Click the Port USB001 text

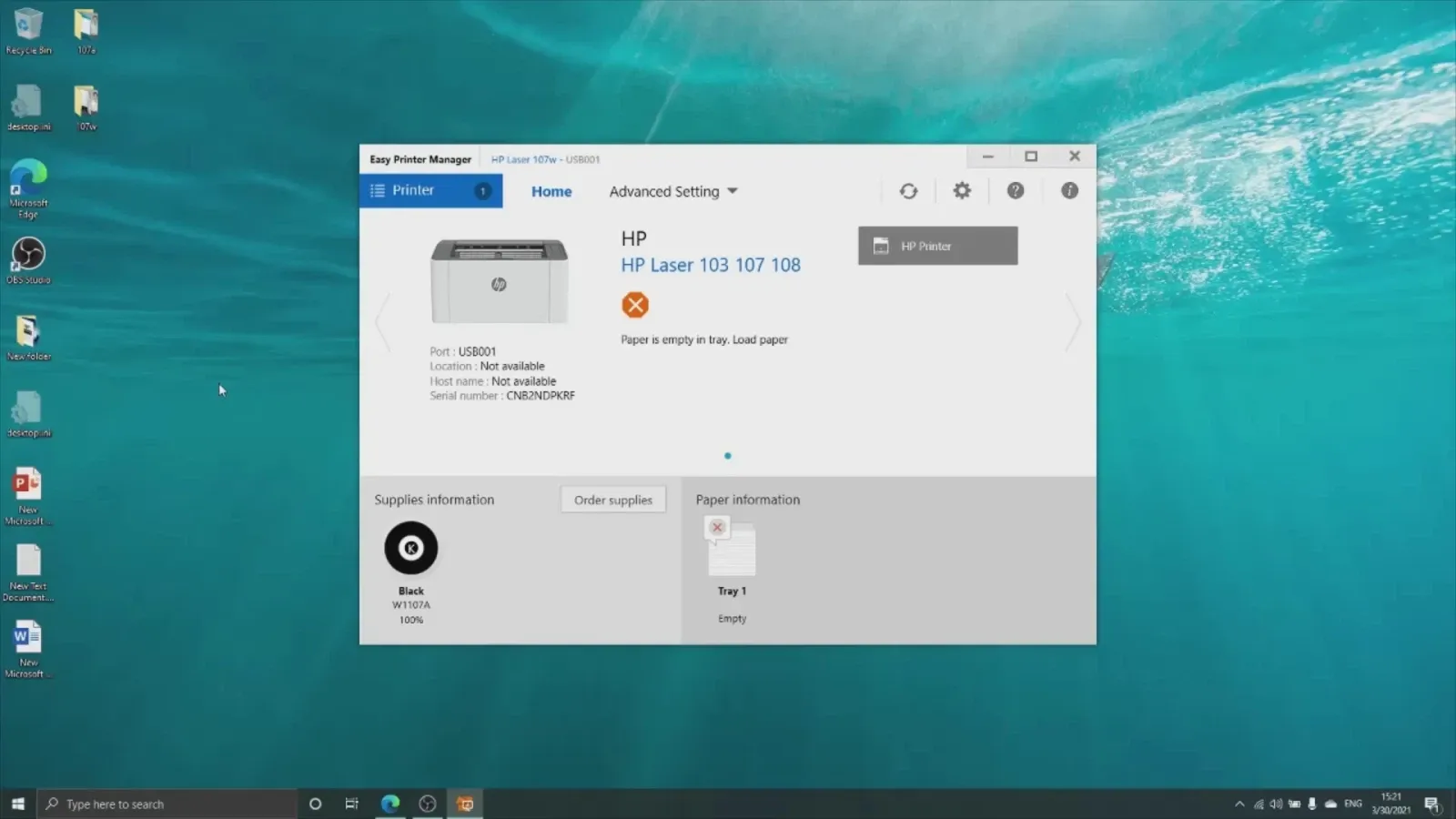[462, 351]
